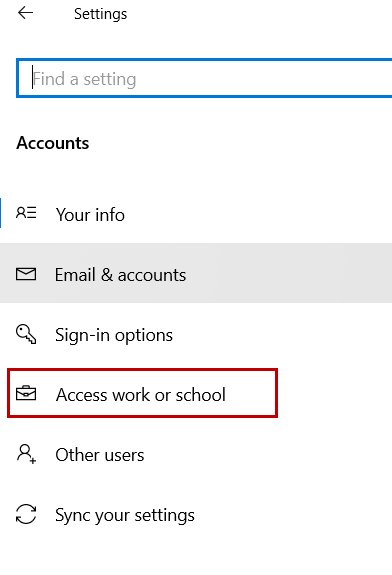Click inside the red-outlined Access work box
Viewport: 392px width, 575px height.
pyautogui.click(x=142, y=393)
